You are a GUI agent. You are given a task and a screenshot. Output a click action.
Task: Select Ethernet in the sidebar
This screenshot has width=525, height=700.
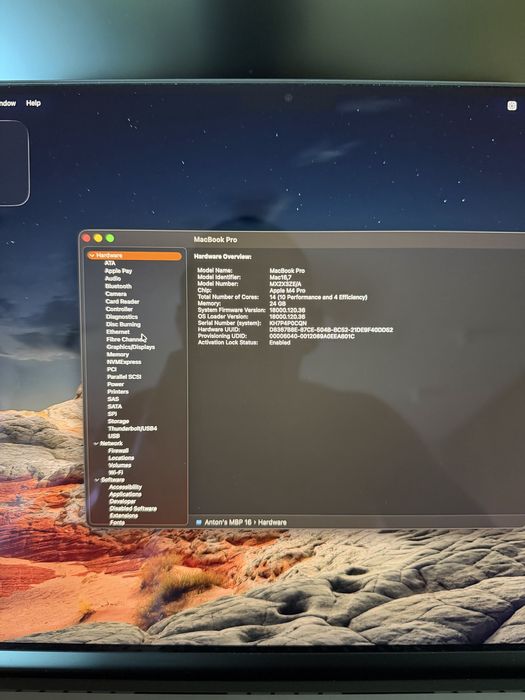click(x=118, y=332)
